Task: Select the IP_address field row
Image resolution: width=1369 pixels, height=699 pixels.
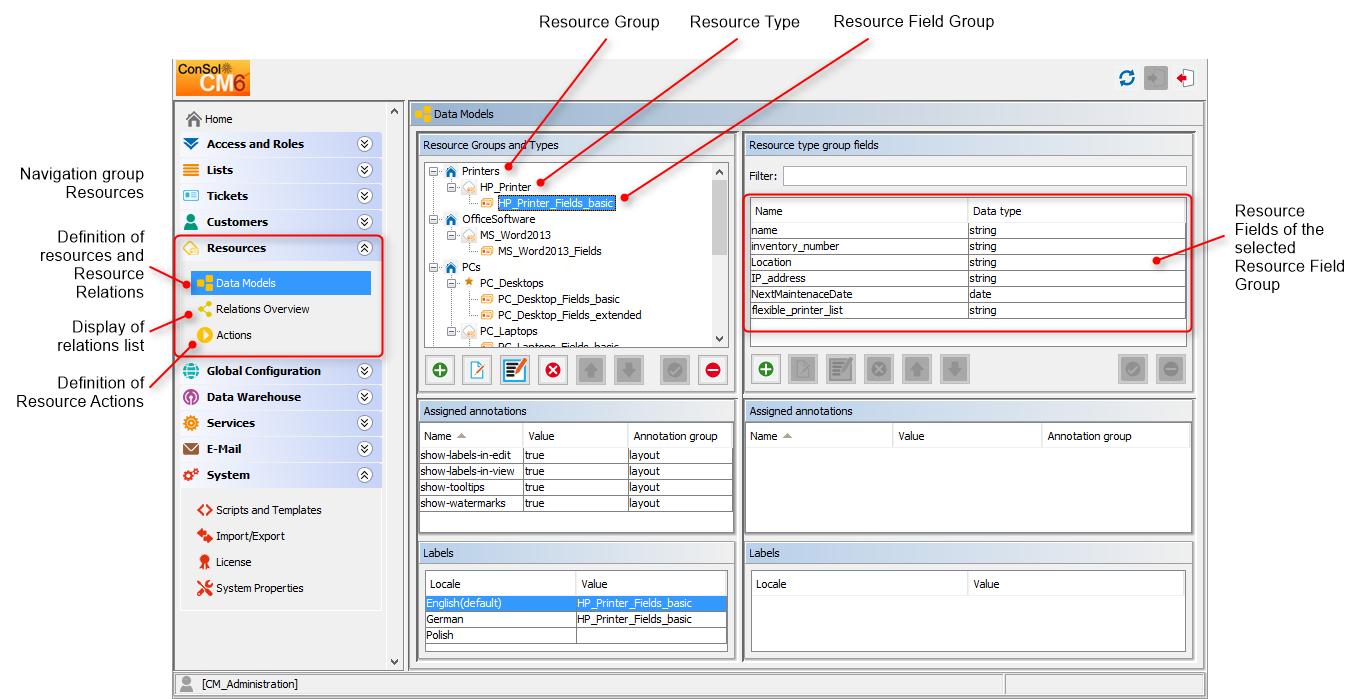Action: [x=968, y=278]
